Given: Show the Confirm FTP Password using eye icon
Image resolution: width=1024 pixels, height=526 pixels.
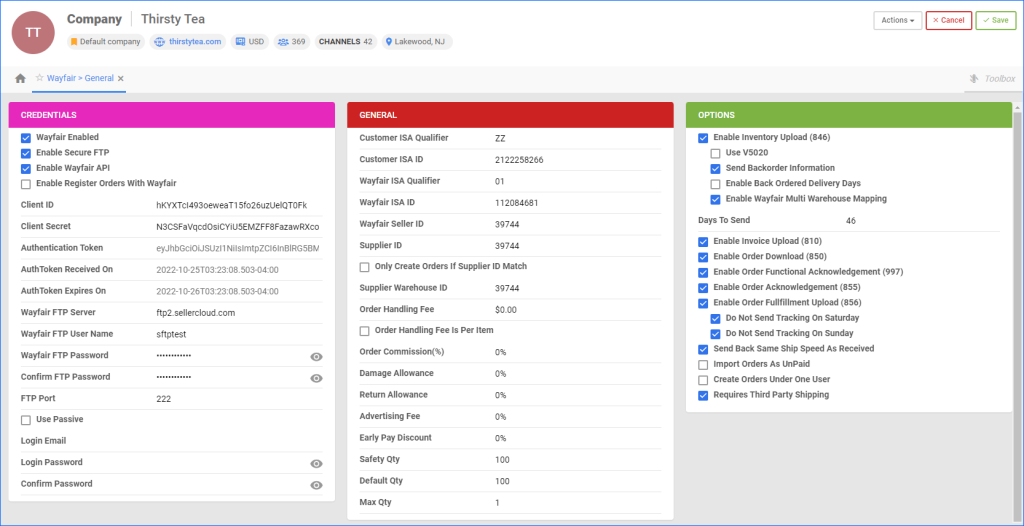Looking at the screenshot, I should point(316,378).
